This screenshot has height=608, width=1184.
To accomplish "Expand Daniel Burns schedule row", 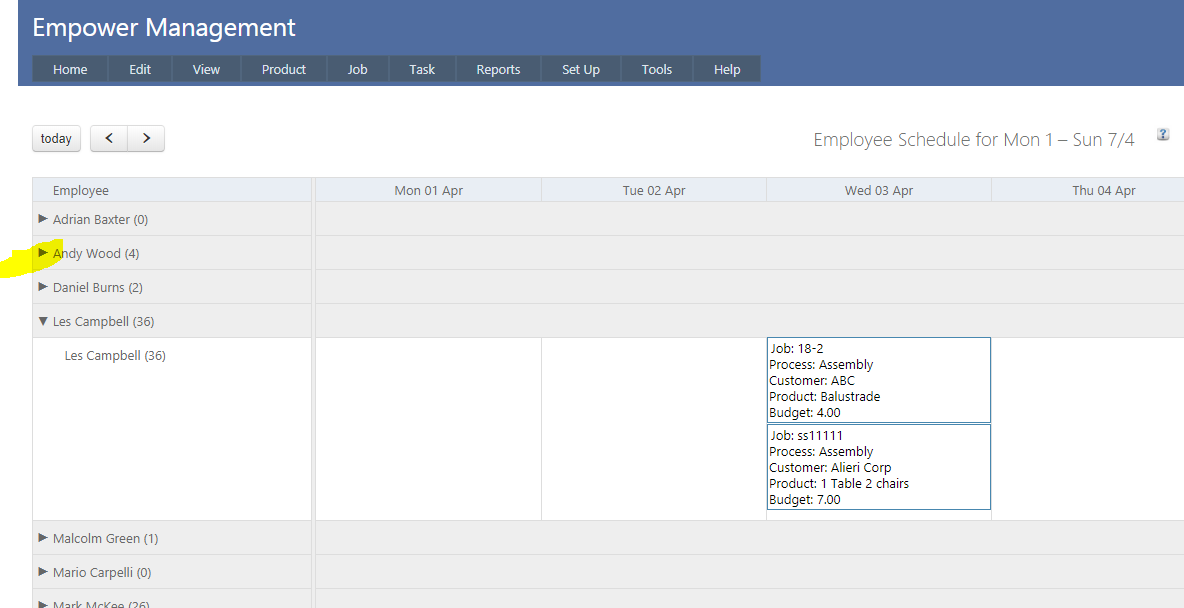I will (43, 287).
